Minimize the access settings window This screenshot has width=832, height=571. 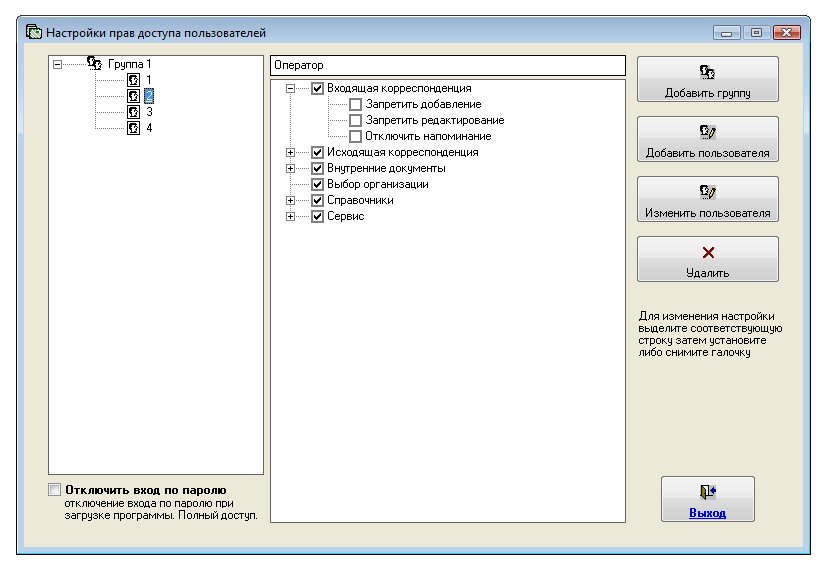[726, 33]
